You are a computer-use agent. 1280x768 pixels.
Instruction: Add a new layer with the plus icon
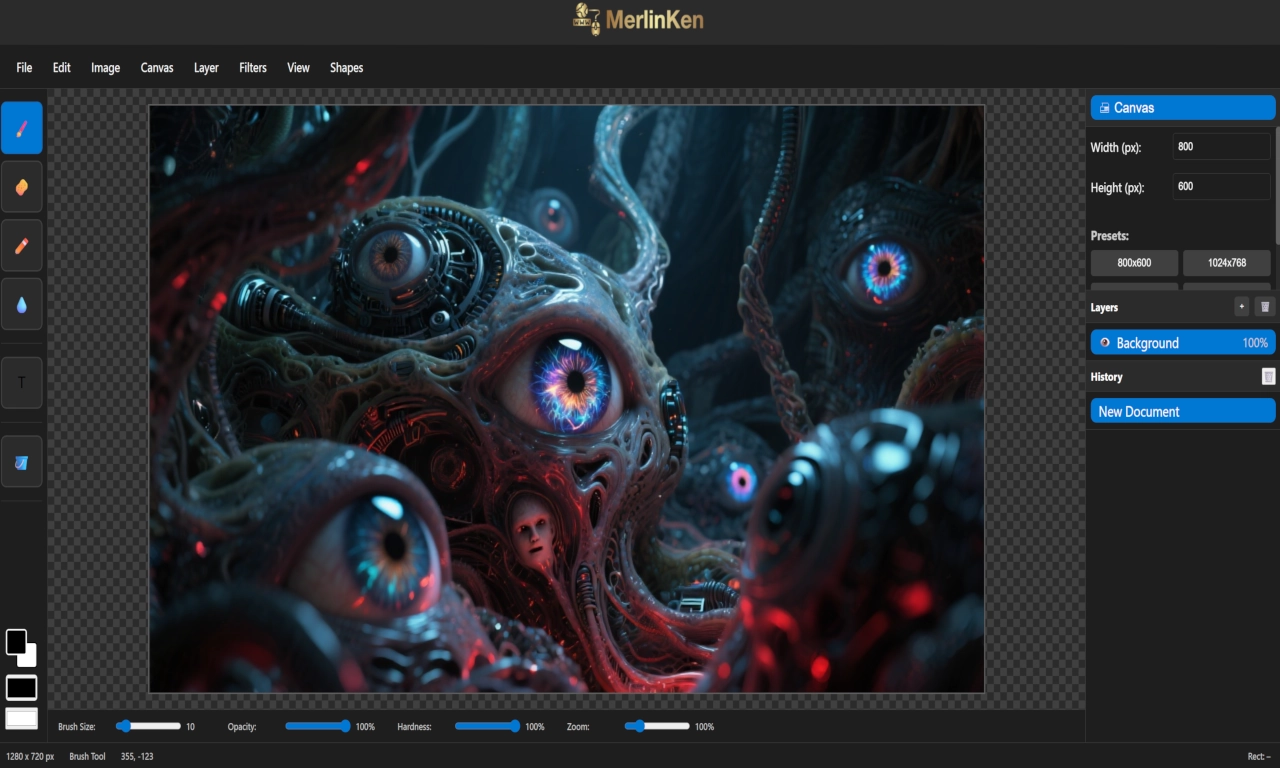1241,306
